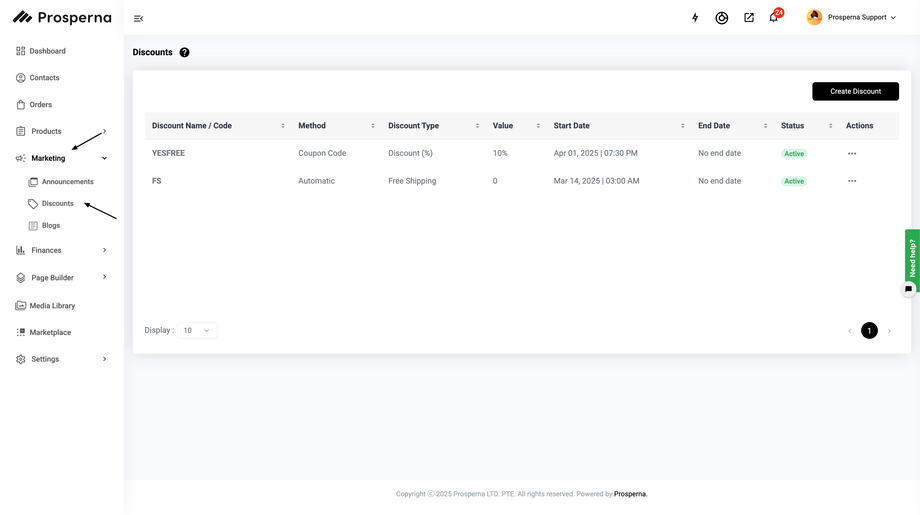This screenshot has height=515, width=920.
Task: Select page 1 in pagination
Action: coord(869,330)
